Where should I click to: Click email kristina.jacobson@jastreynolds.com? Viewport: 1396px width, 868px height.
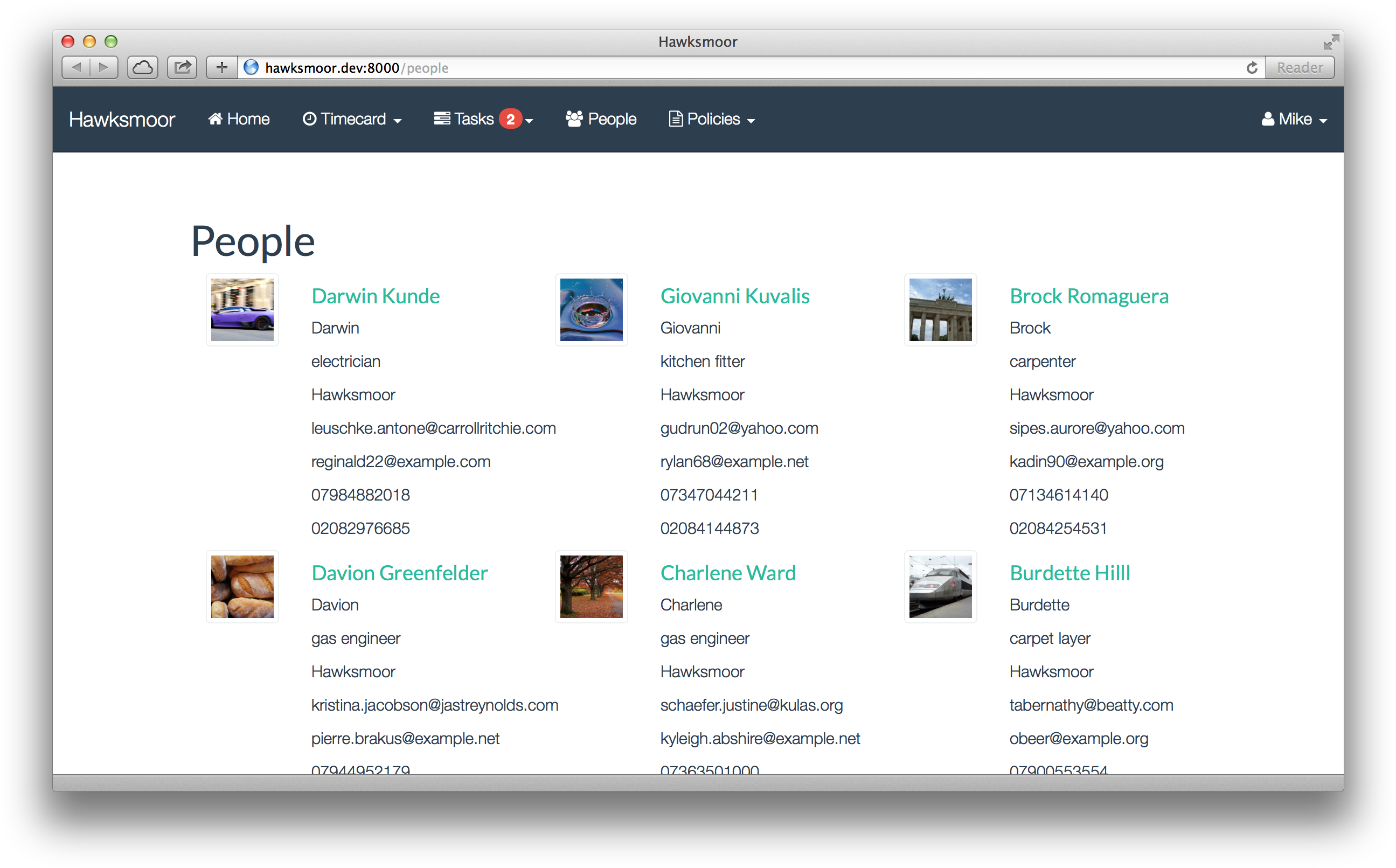[434, 705]
